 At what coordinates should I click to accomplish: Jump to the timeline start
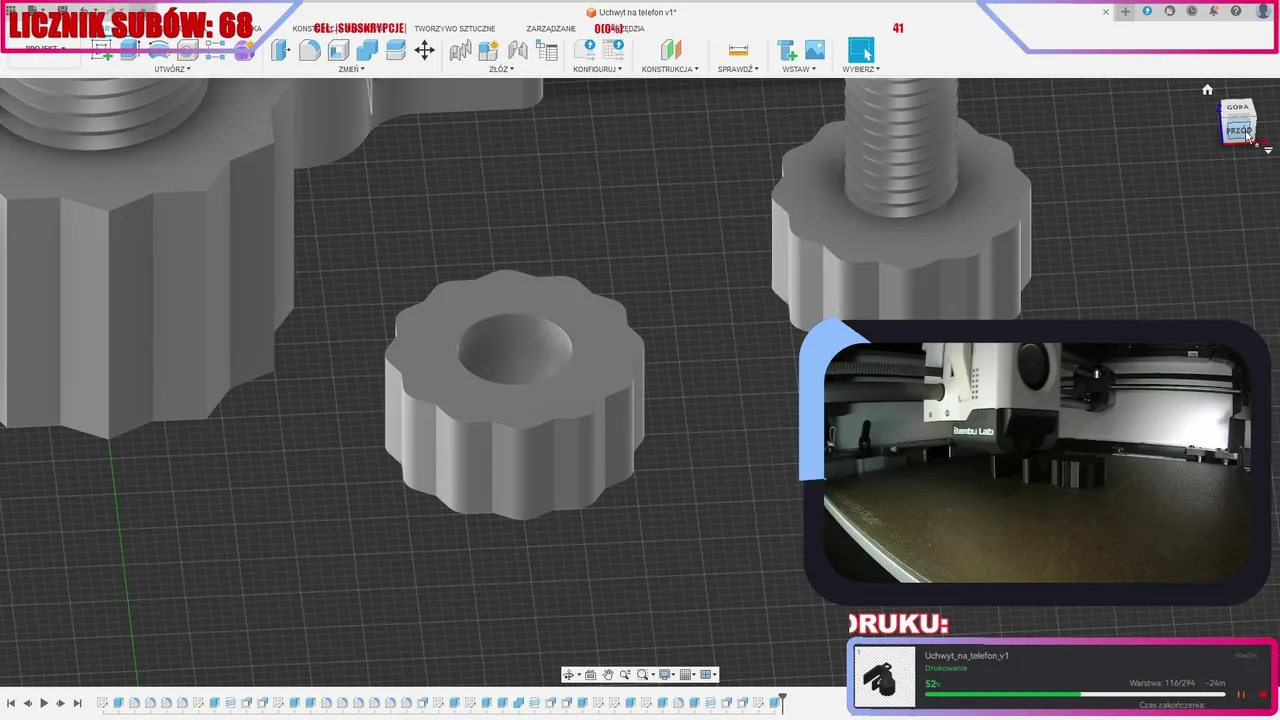point(10,703)
